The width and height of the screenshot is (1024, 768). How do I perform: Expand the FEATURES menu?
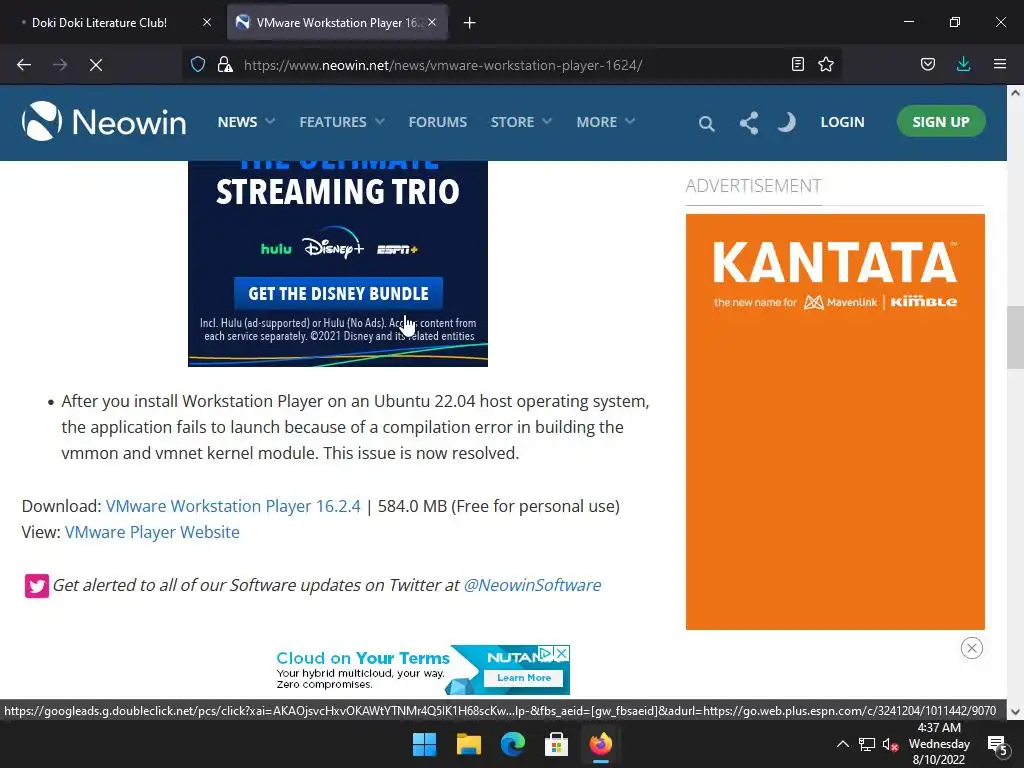(342, 122)
